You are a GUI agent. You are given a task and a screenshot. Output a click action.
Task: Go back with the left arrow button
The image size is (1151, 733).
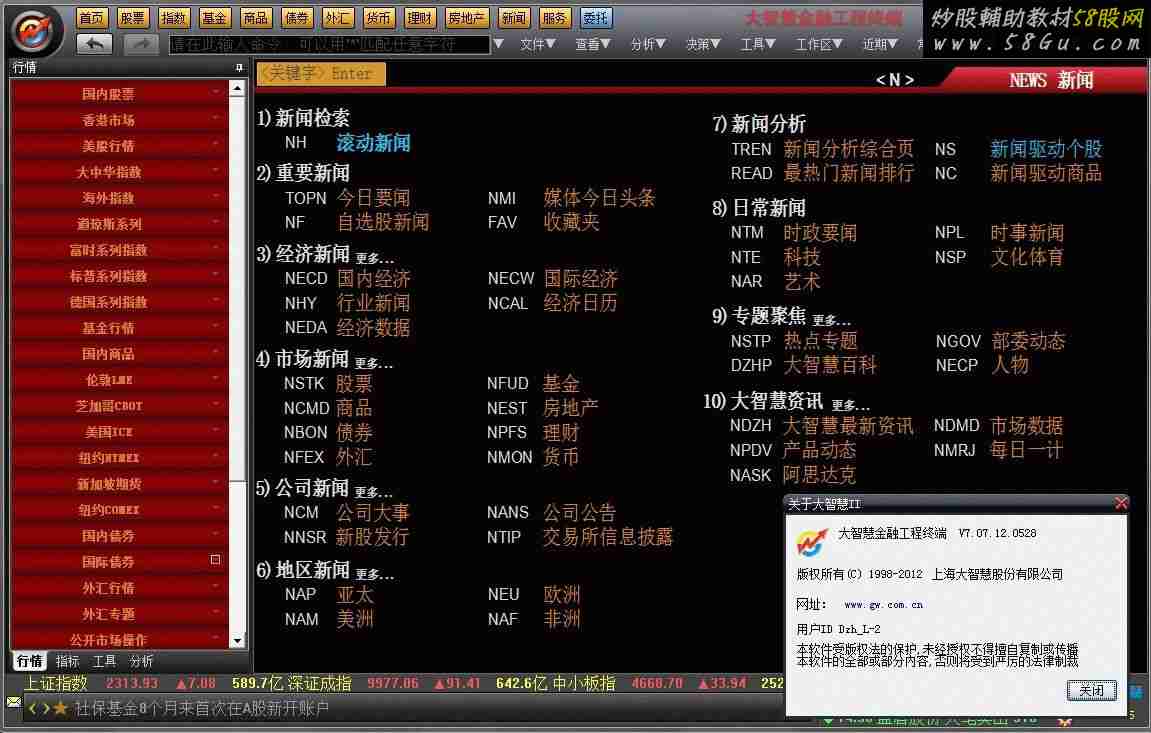coord(94,44)
